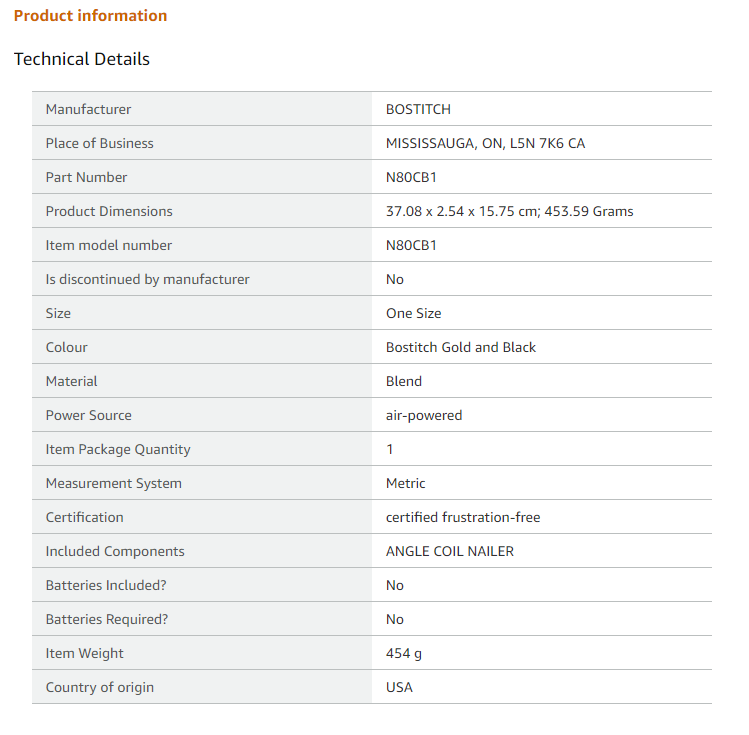Viewport: 749px width, 735px height.
Task: Select the Product Dimensions value
Action: click(x=510, y=211)
